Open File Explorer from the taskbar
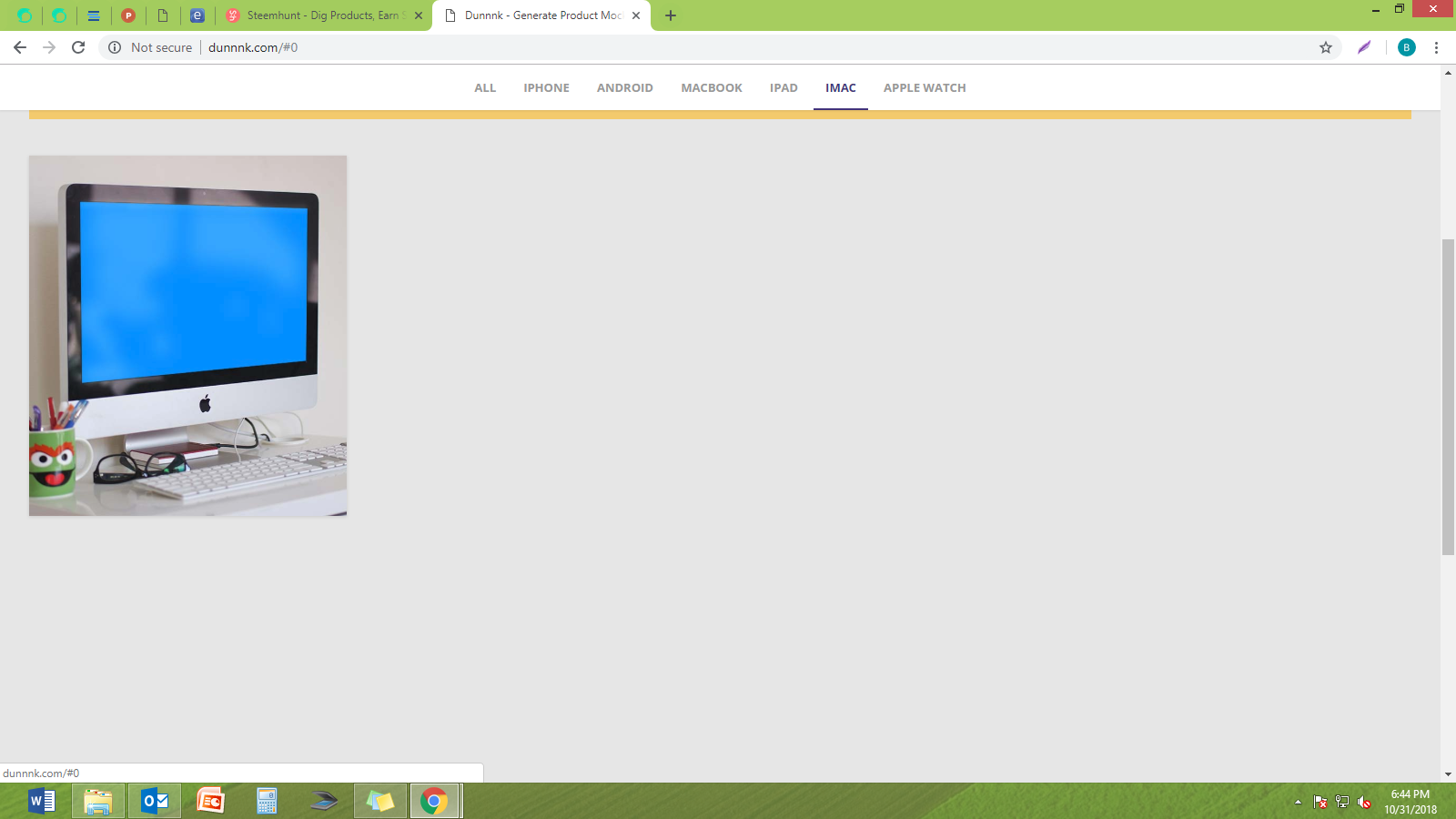Image resolution: width=1456 pixels, height=819 pixels. (x=98, y=801)
